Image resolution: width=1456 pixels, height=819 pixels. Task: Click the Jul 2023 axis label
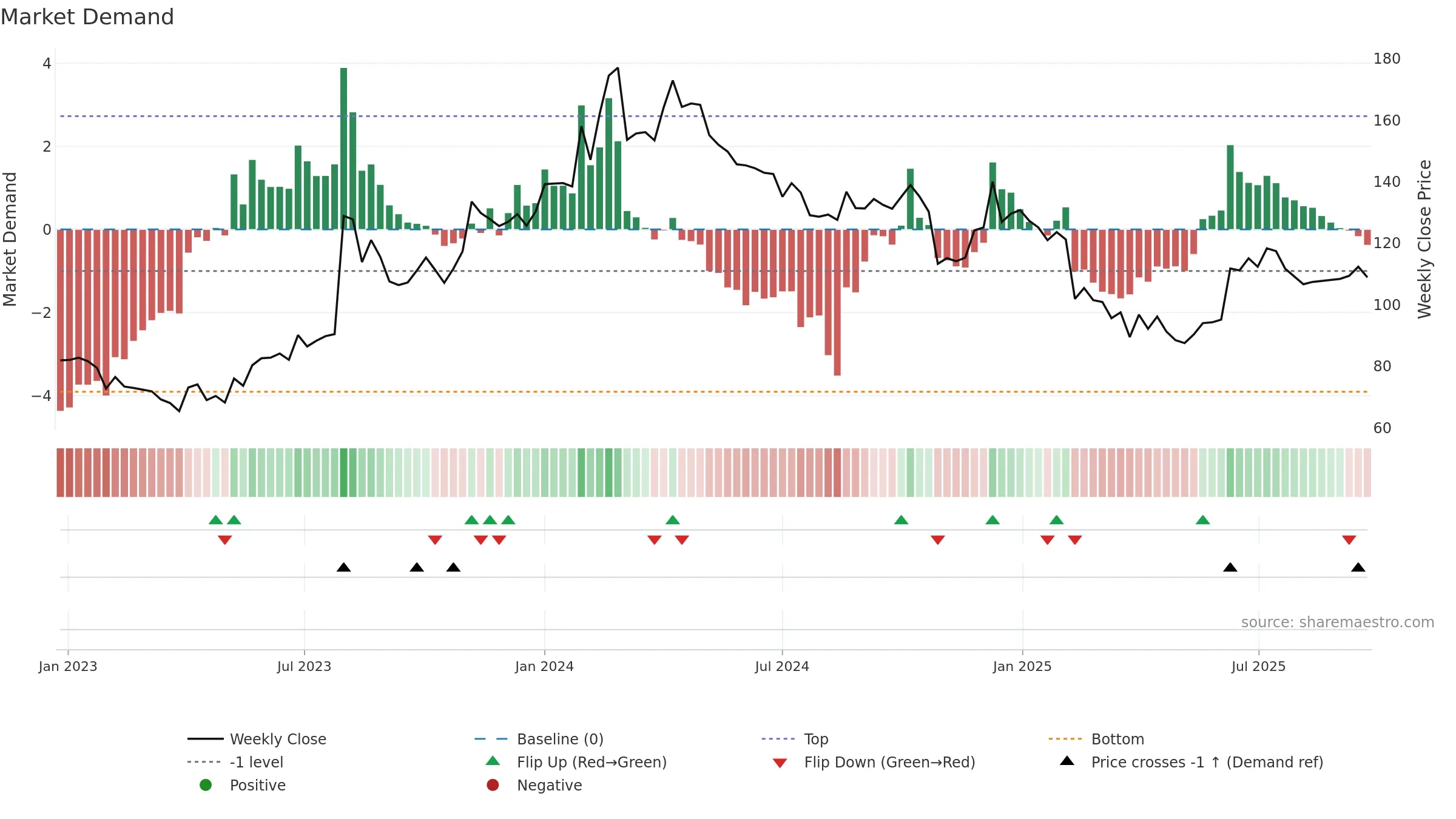305,666
